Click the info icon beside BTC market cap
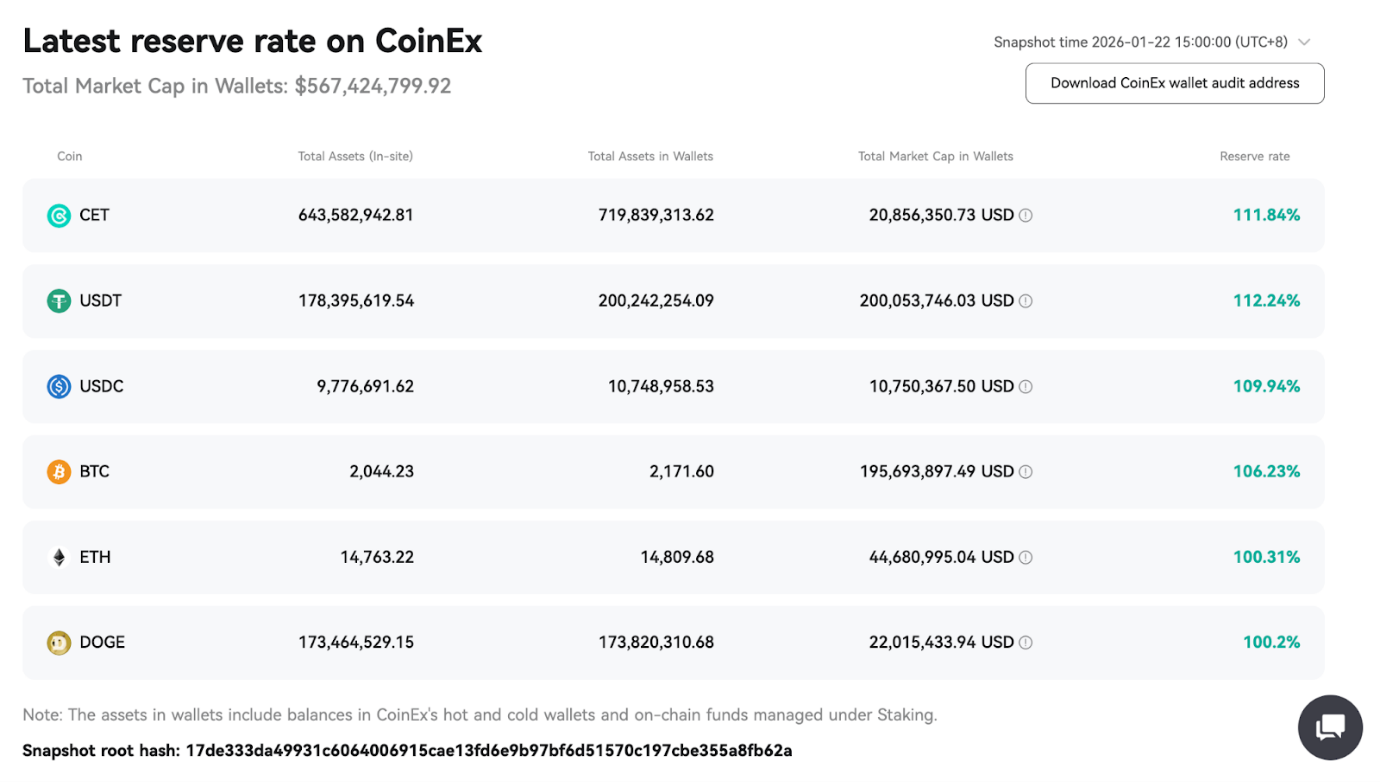The width and height of the screenshot is (1380, 782). coord(1026,471)
